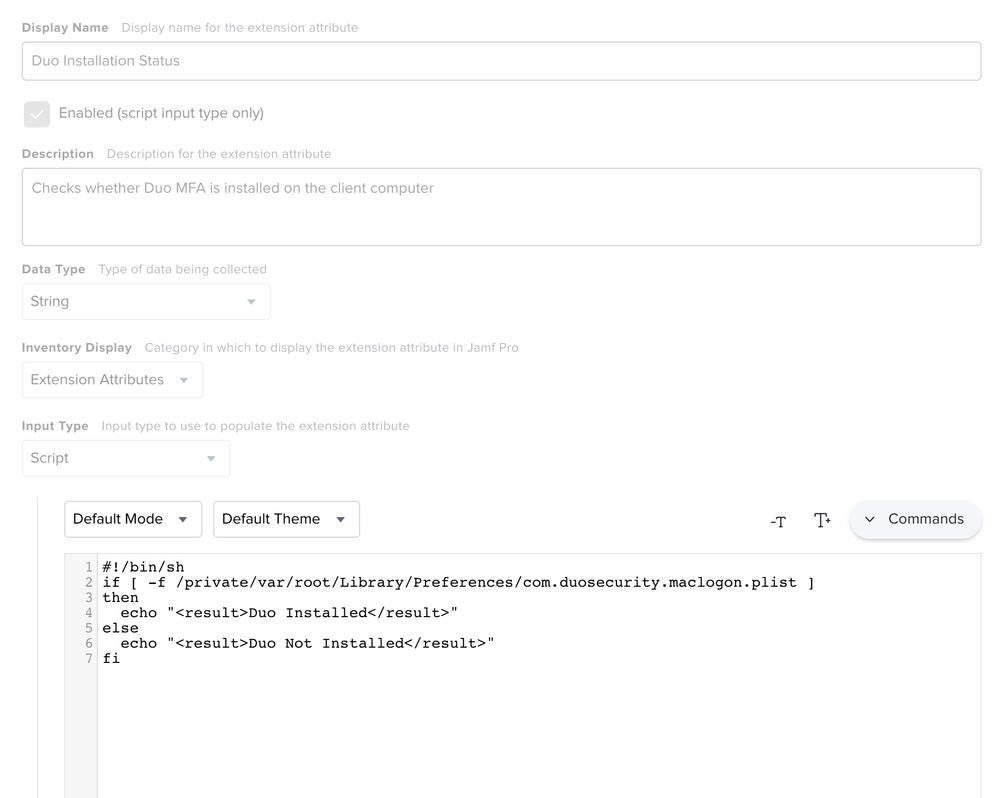
Task: Click the Input Type dropdown arrow
Action: pyautogui.click(x=211, y=459)
